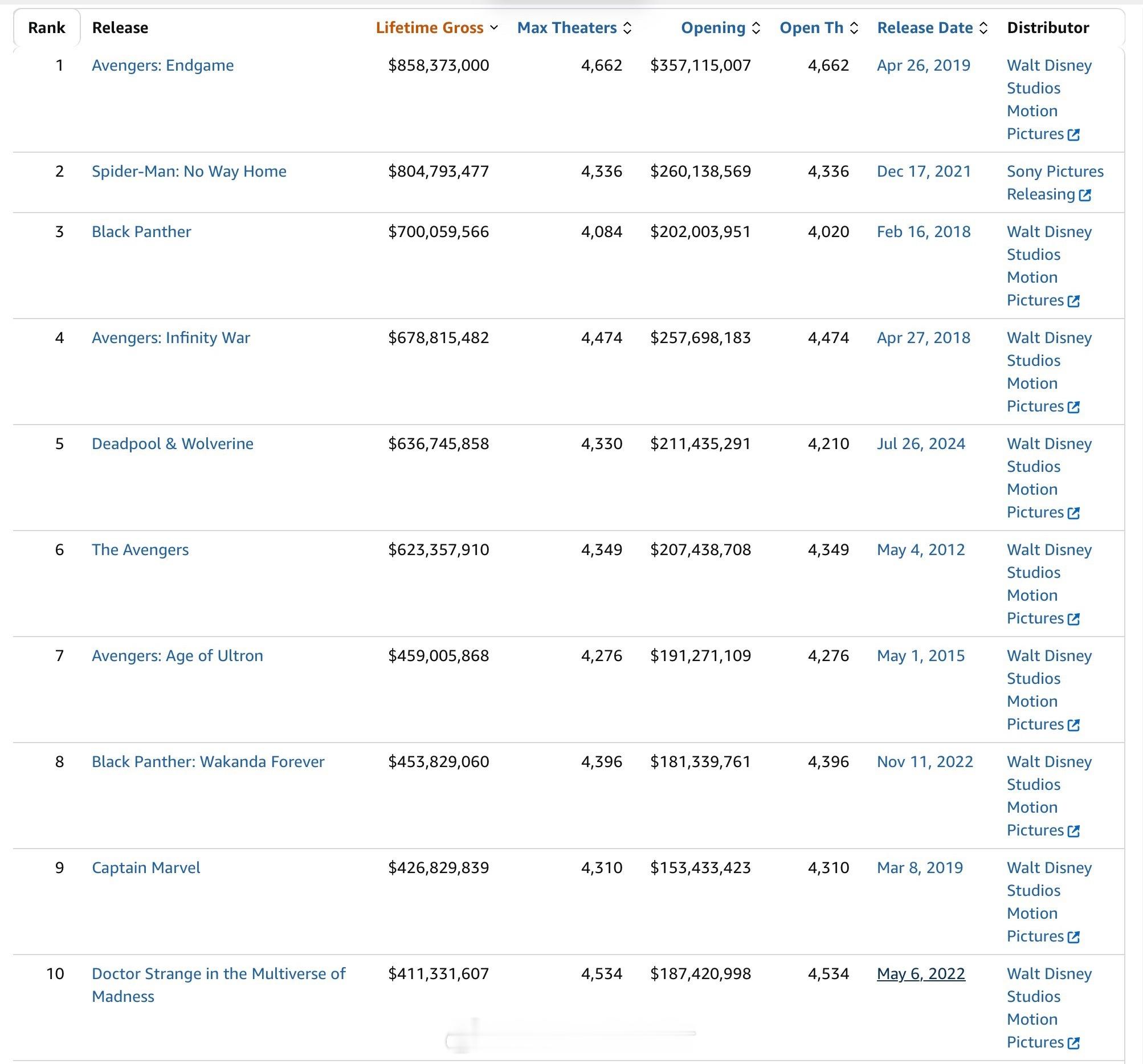
Task: Sort table by Release Date header
Action: coord(932,27)
